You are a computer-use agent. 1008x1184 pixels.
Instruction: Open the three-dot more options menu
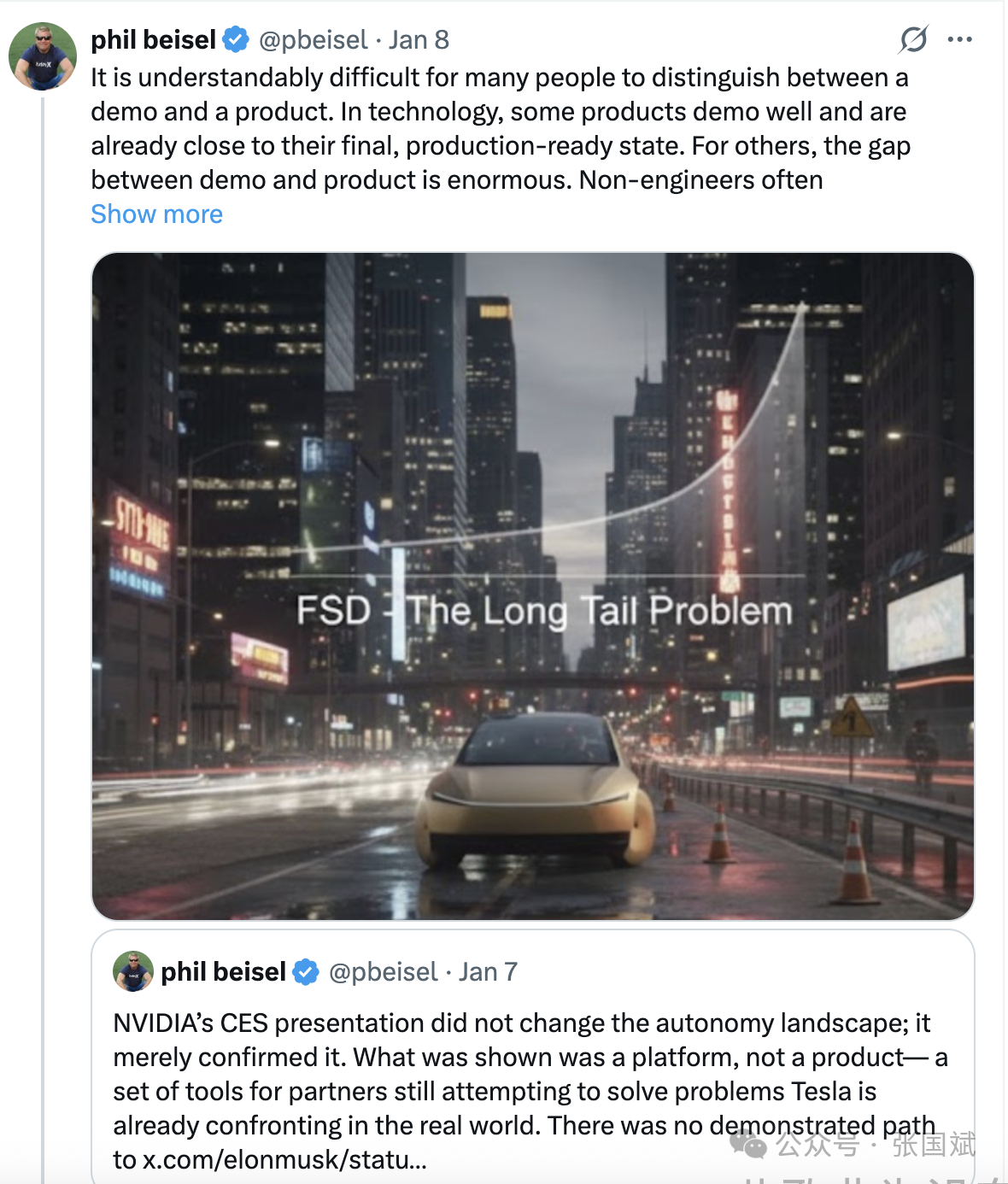point(959,39)
